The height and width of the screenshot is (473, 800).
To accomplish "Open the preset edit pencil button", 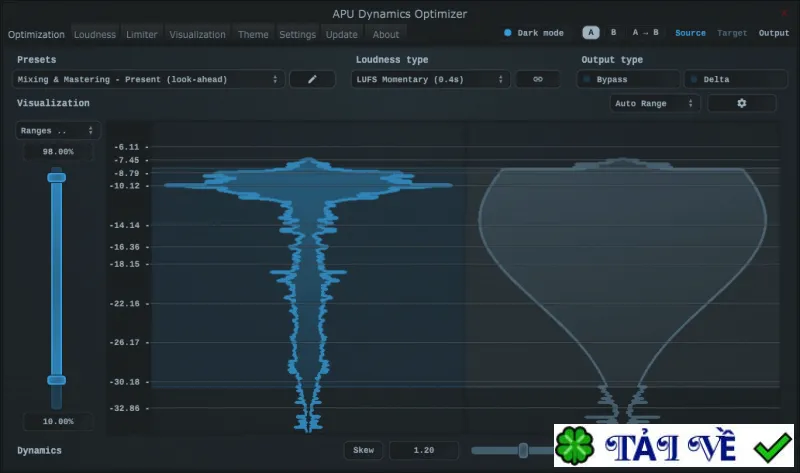I will click(x=312, y=79).
